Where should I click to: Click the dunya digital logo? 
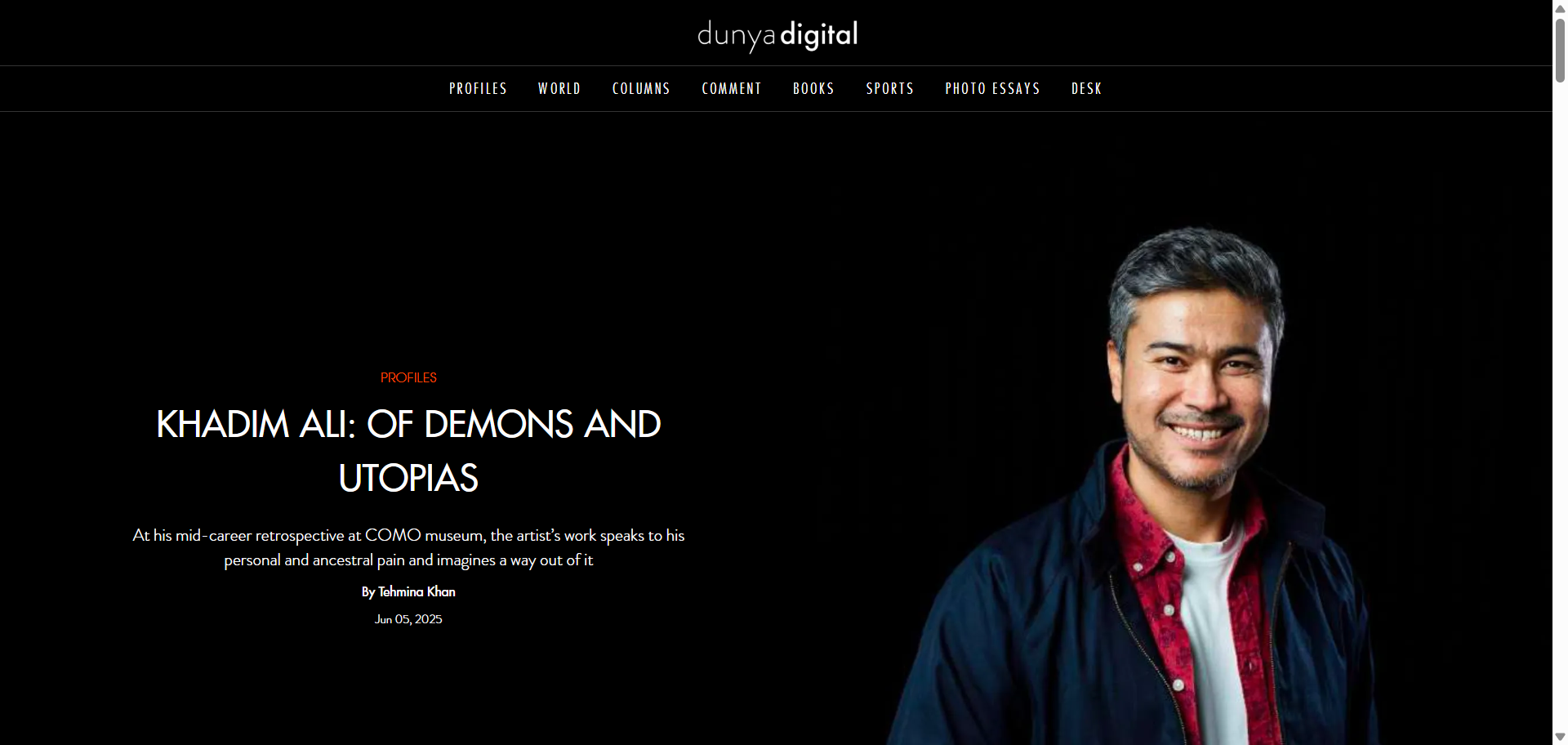coord(777,35)
